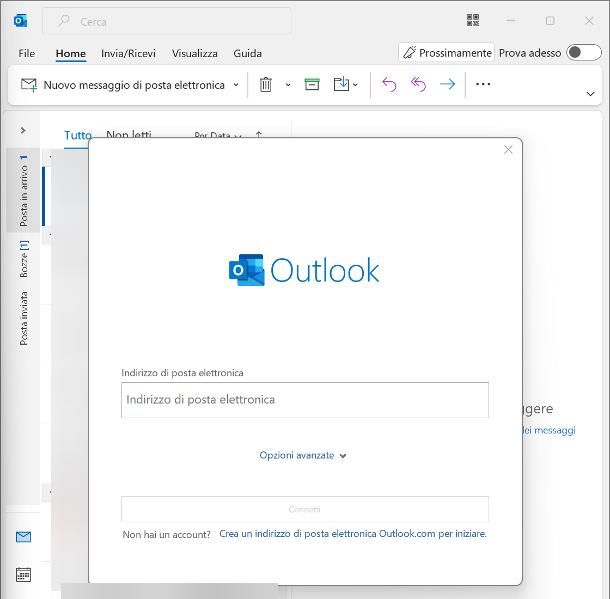
Task: Click the Prossimamente megaphone icon
Action: point(409,52)
